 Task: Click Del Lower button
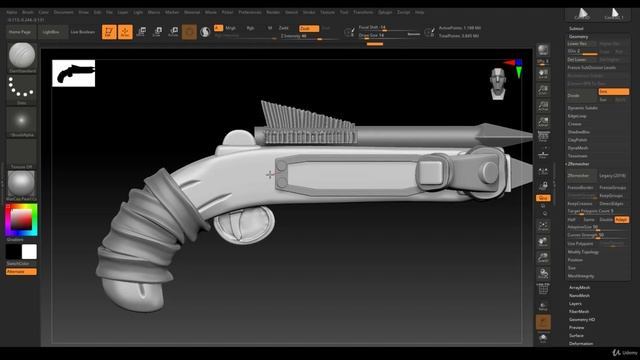tap(582, 60)
